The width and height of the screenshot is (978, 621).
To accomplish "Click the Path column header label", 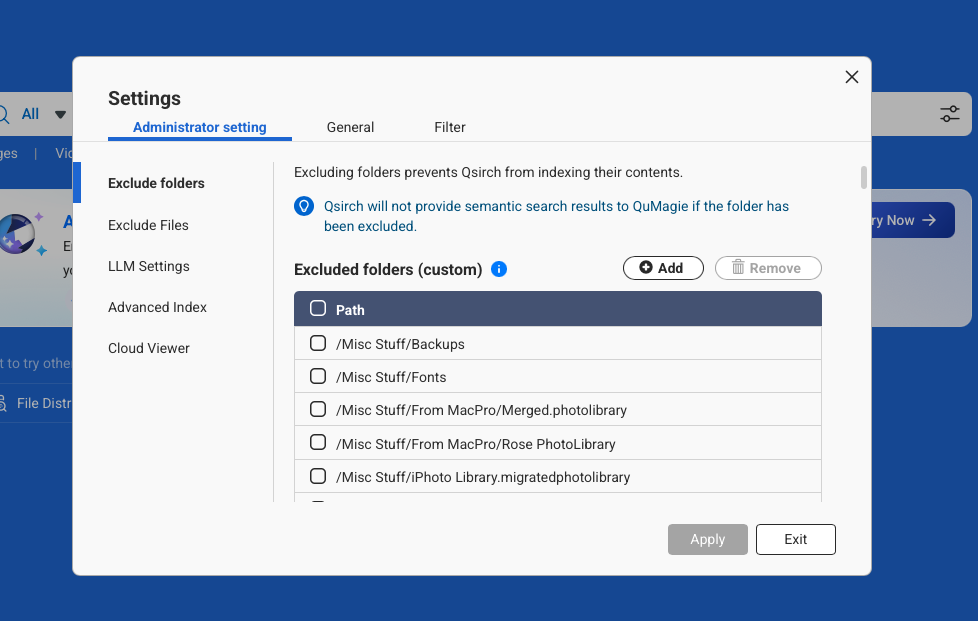I will pos(350,310).
